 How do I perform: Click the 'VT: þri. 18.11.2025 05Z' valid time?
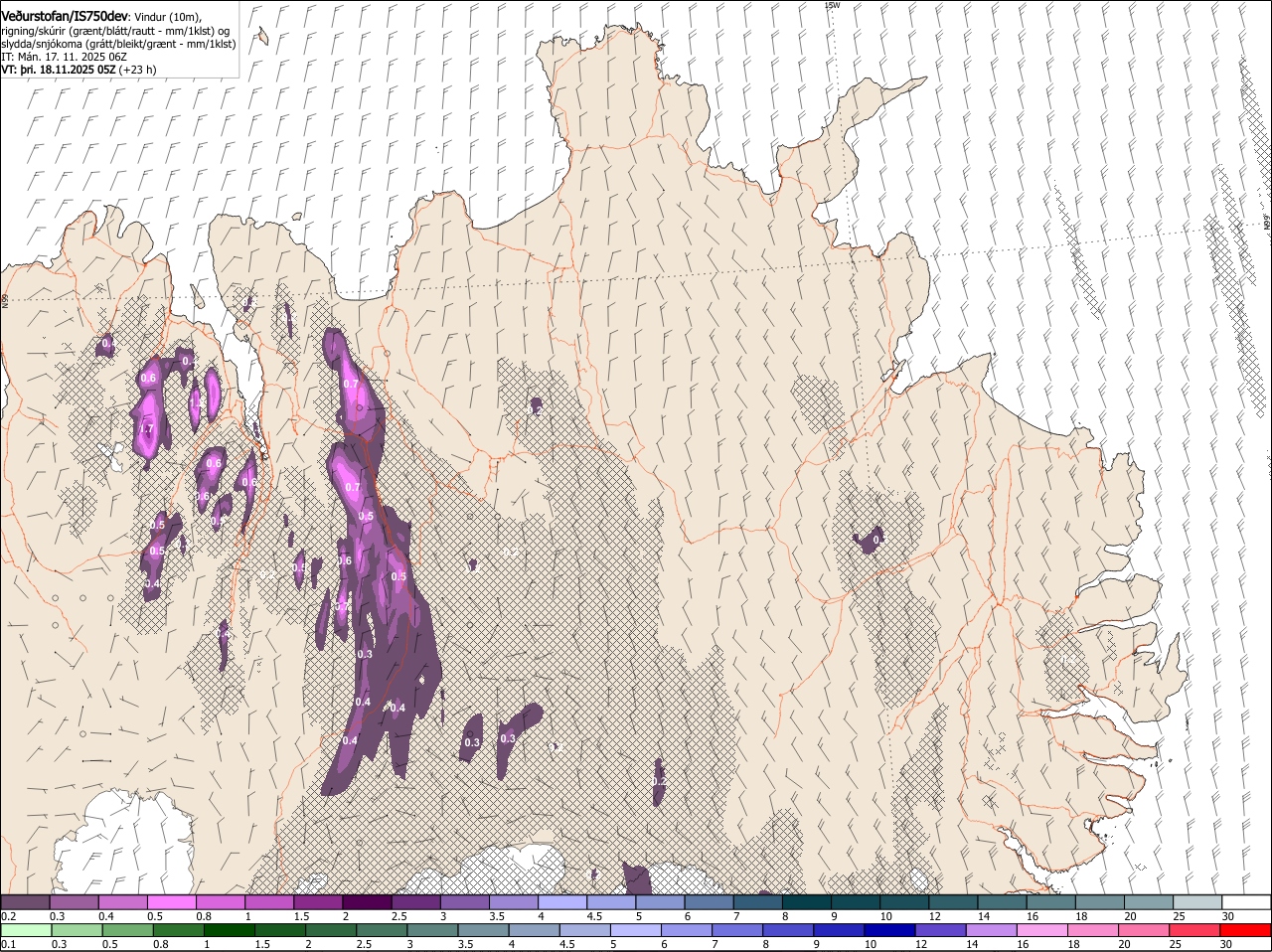(x=58, y=71)
